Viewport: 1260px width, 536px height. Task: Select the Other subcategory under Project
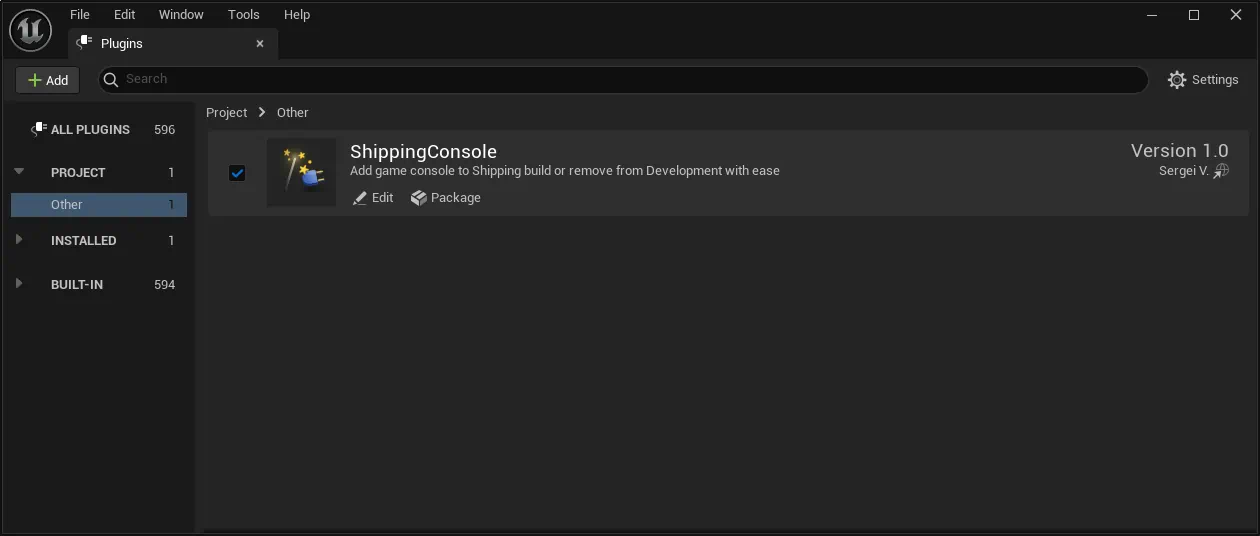(99, 204)
